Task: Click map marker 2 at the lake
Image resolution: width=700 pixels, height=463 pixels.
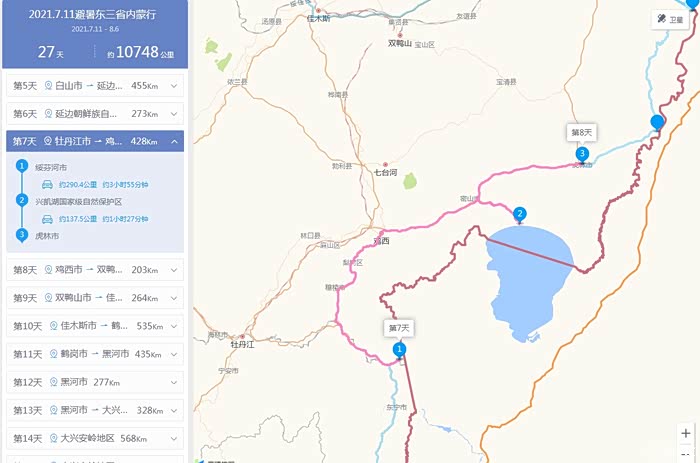Action: point(519,215)
